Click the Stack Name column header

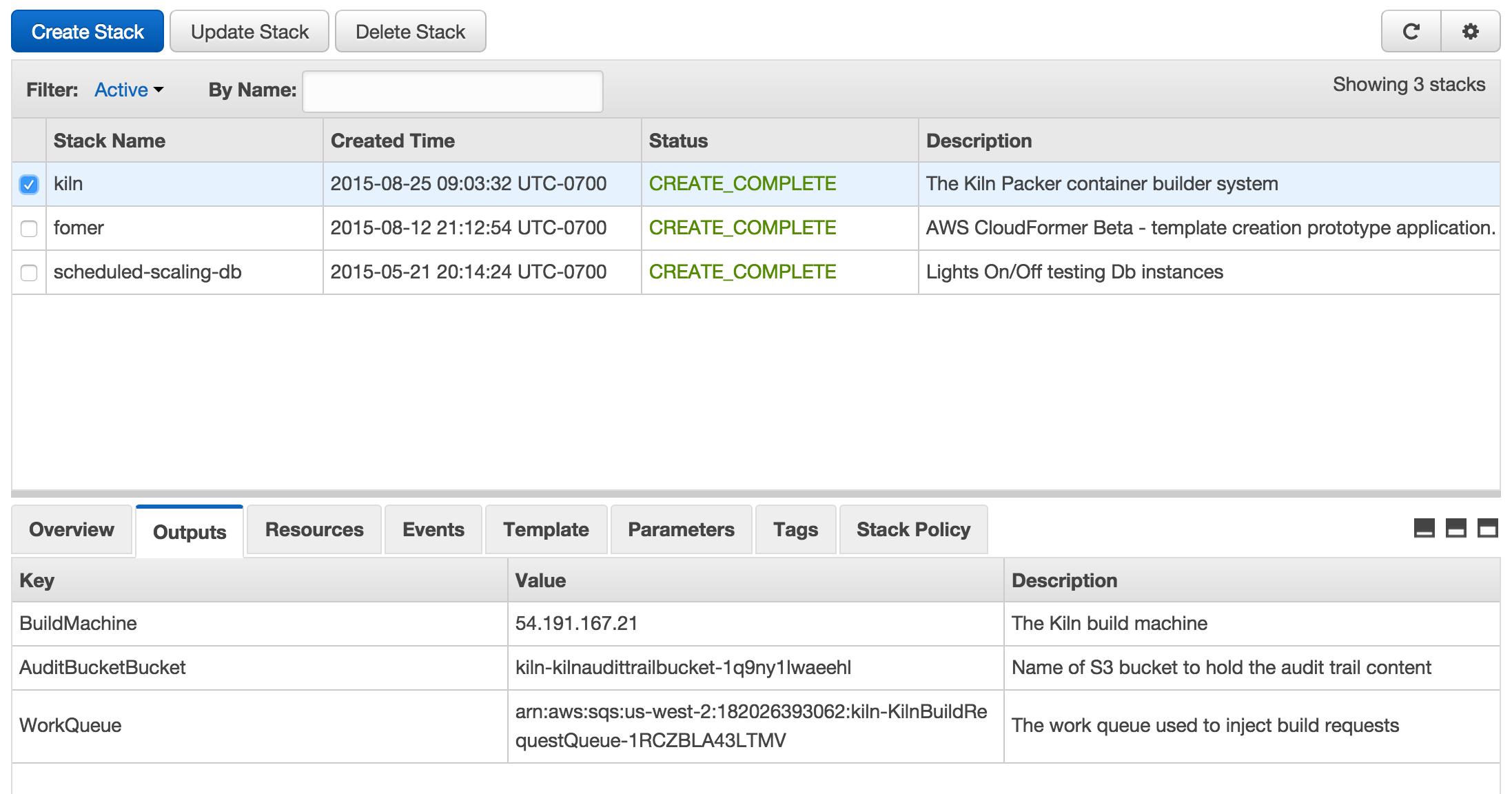pos(110,141)
